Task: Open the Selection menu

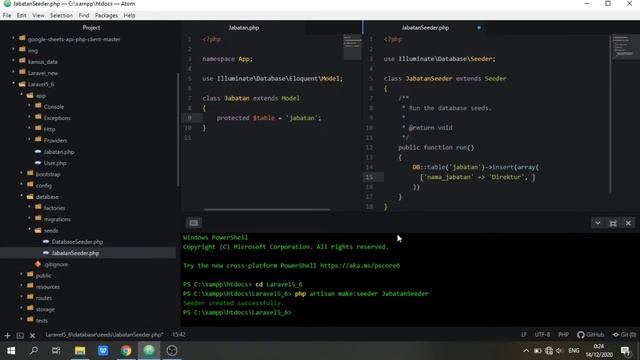Action: (x=61, y=16)
